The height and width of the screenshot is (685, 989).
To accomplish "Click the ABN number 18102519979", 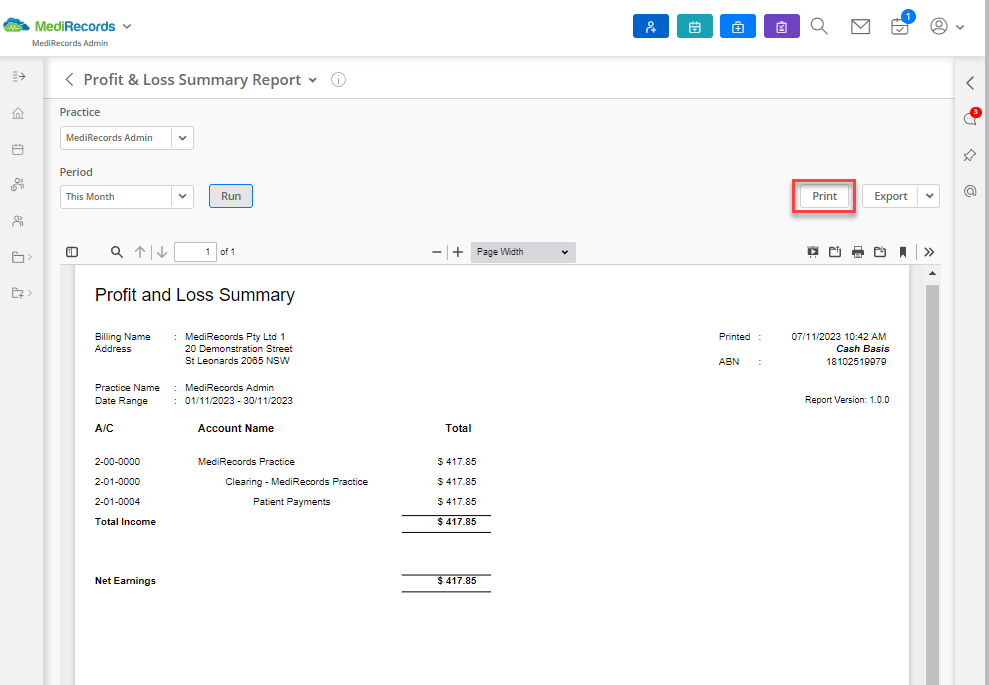I will click(856, 361).
